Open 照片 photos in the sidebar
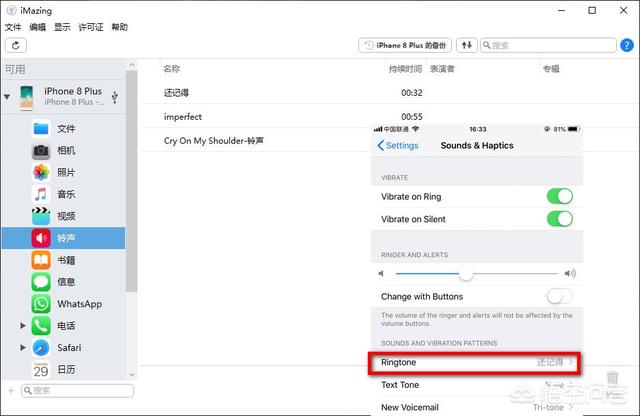The height and width of the screenshot is (416, 640). (x=66, y=173)
